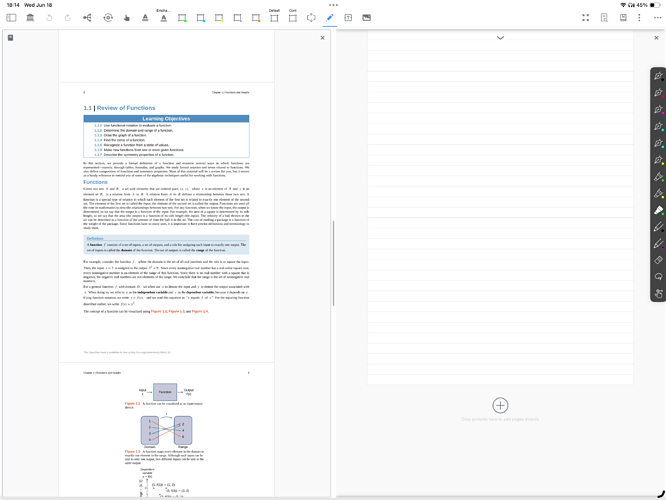Select rectangle excerpt tool with green dot
The image size is (666, 500).
tap(182, 18)
